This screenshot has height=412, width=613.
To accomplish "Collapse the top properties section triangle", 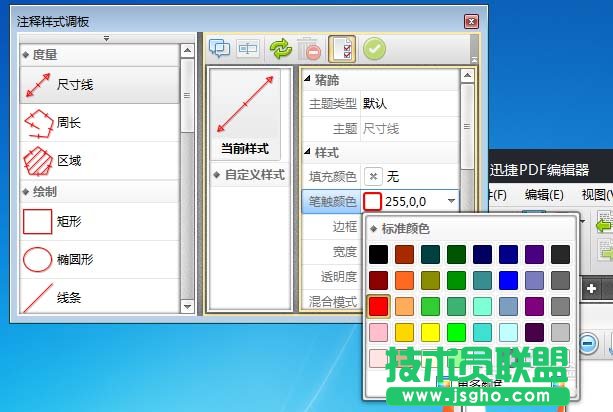I will [308, 79].
